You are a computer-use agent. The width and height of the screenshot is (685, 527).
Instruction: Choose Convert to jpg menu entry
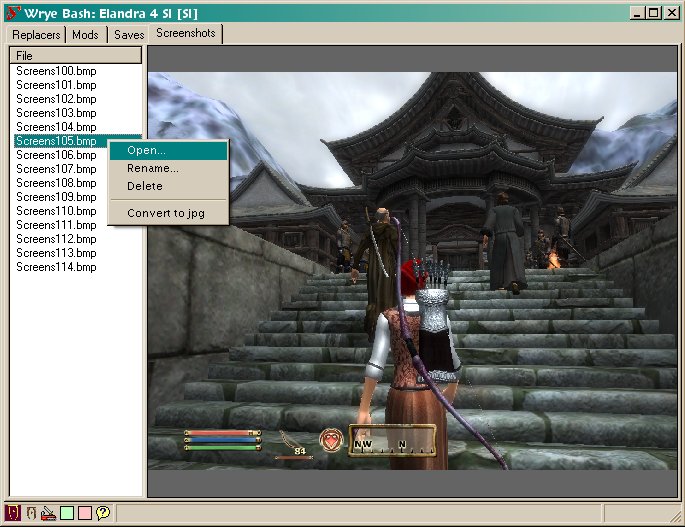(x=169, y=213)
